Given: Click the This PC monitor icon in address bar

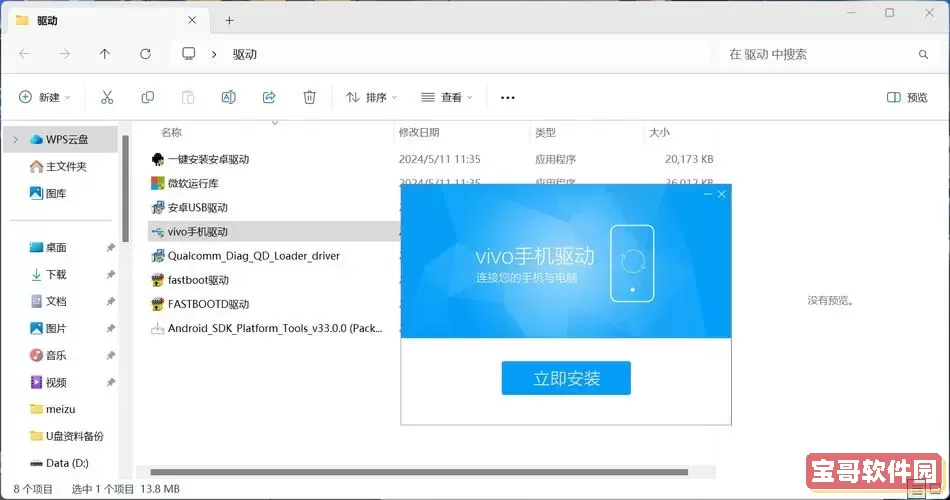Looking at the screenshot, I should pos(188,53).
